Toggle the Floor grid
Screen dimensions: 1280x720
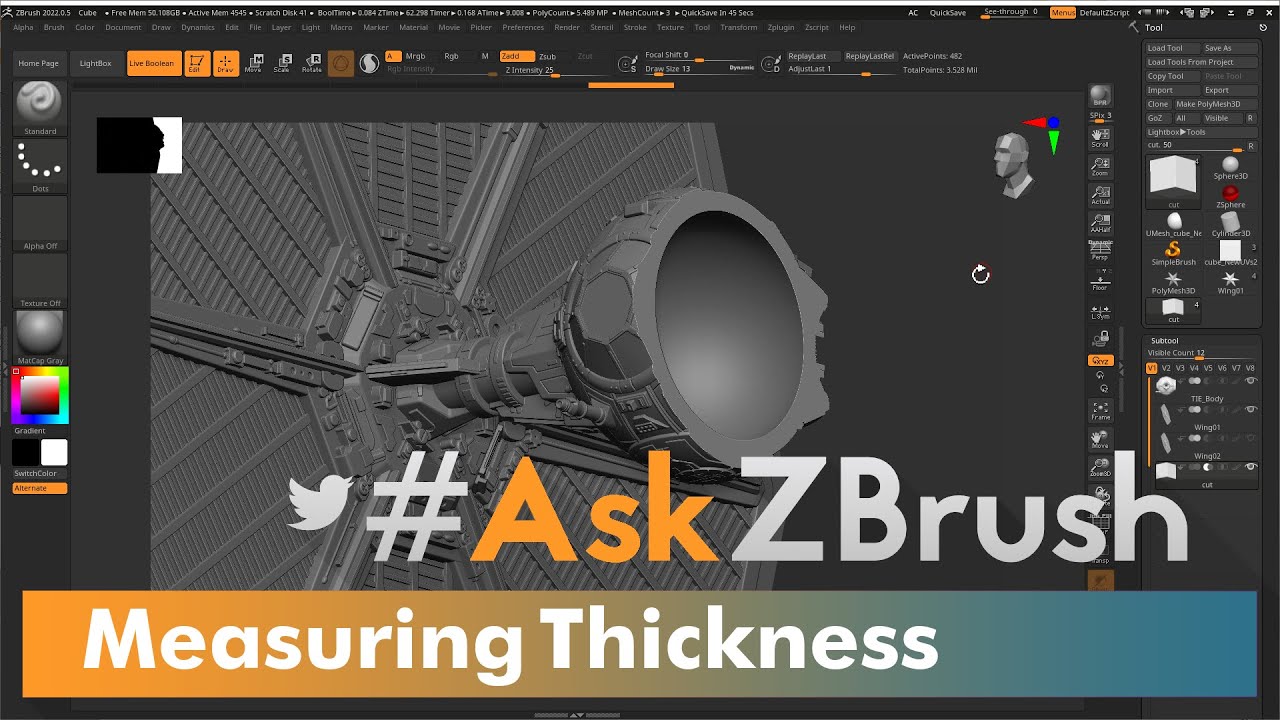1100,280
